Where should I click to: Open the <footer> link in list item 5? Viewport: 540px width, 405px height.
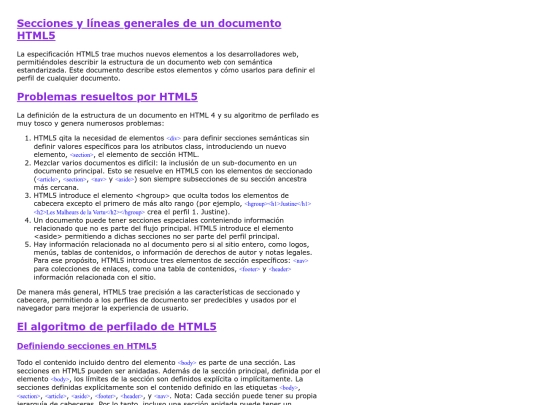point(249,269)
